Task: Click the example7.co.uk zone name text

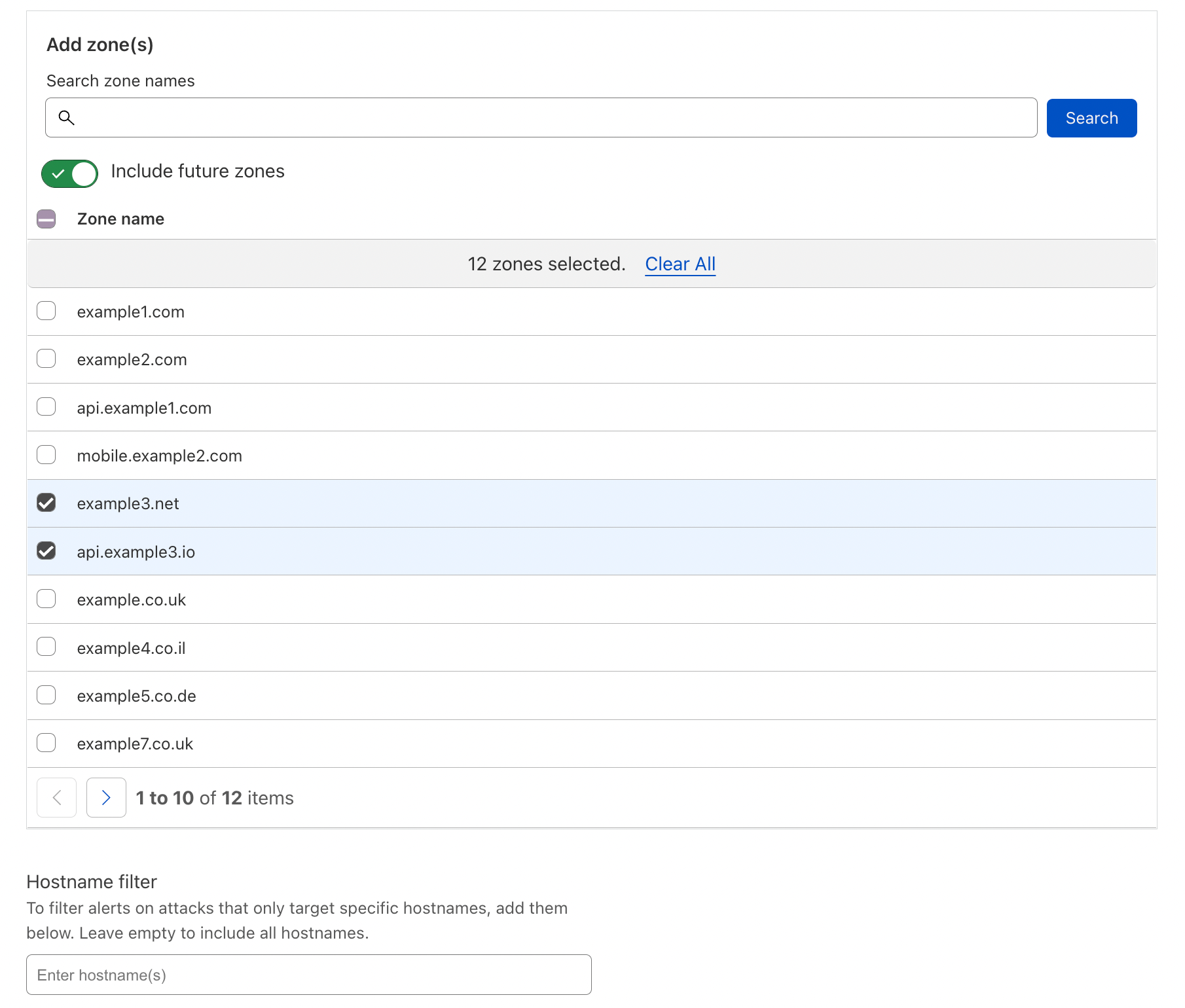Action: click(x=136, y=744)
